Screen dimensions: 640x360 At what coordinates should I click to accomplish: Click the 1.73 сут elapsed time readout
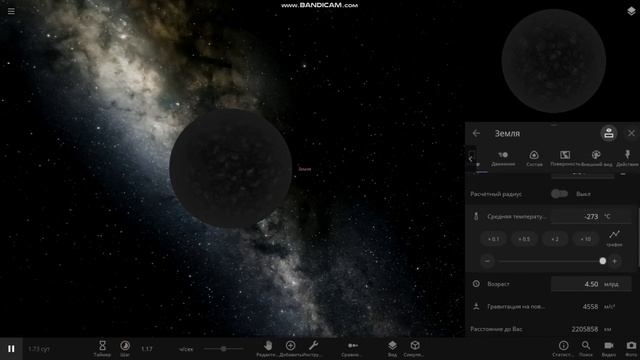coord(39,349)
